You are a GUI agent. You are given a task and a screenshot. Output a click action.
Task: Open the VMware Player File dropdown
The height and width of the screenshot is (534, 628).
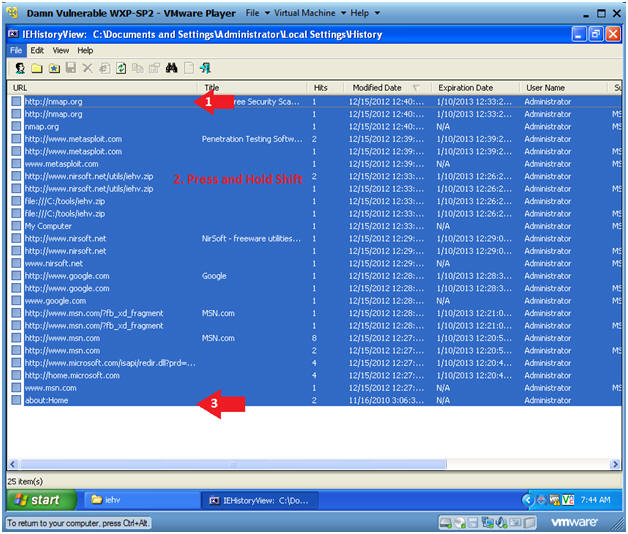coord(258,13)
